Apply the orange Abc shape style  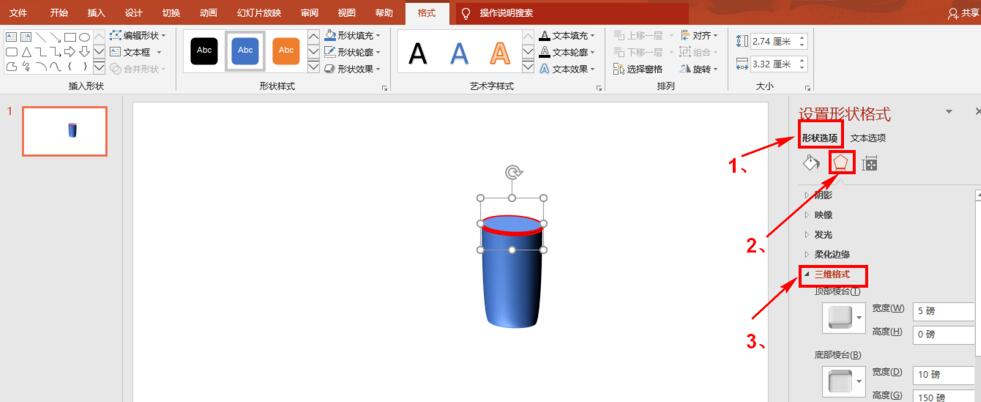286,52
